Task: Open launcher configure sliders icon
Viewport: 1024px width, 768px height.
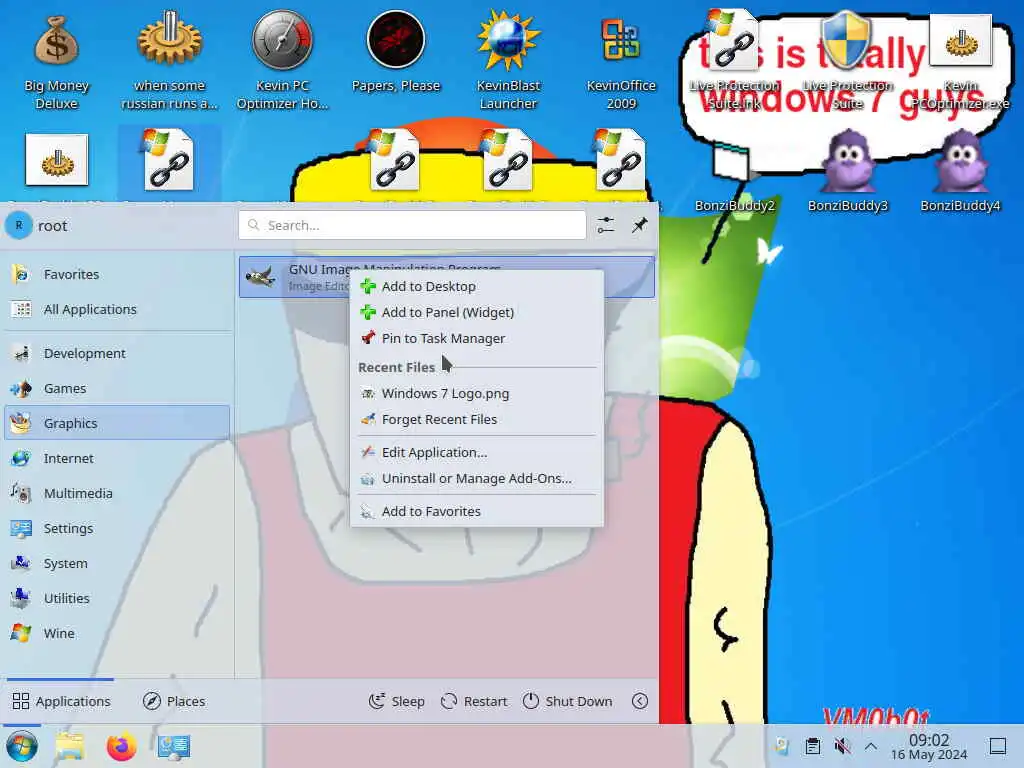Action: 605,225
